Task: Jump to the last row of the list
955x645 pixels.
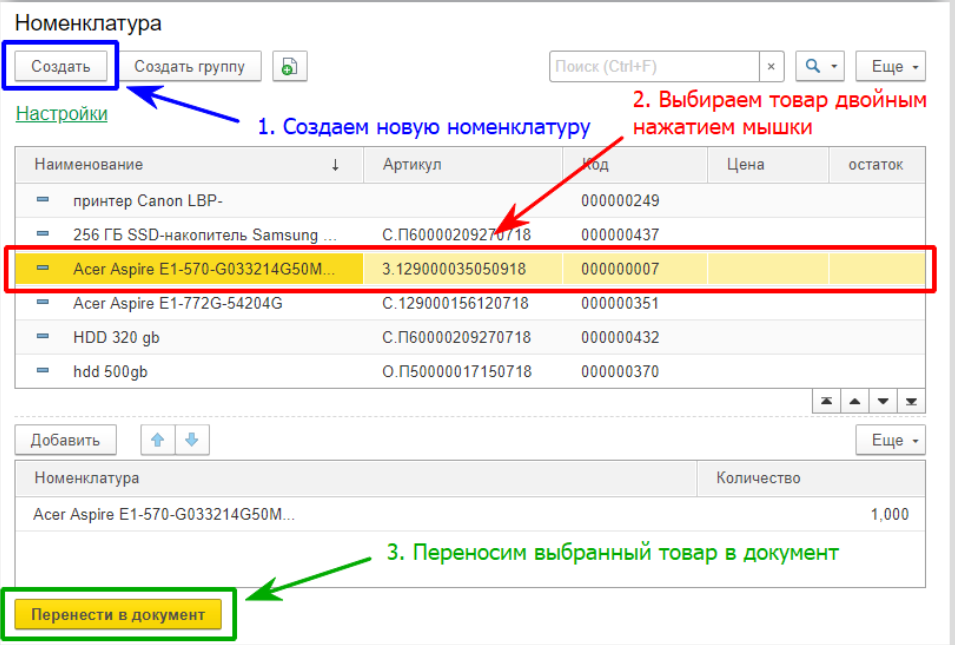Action: 911,401
